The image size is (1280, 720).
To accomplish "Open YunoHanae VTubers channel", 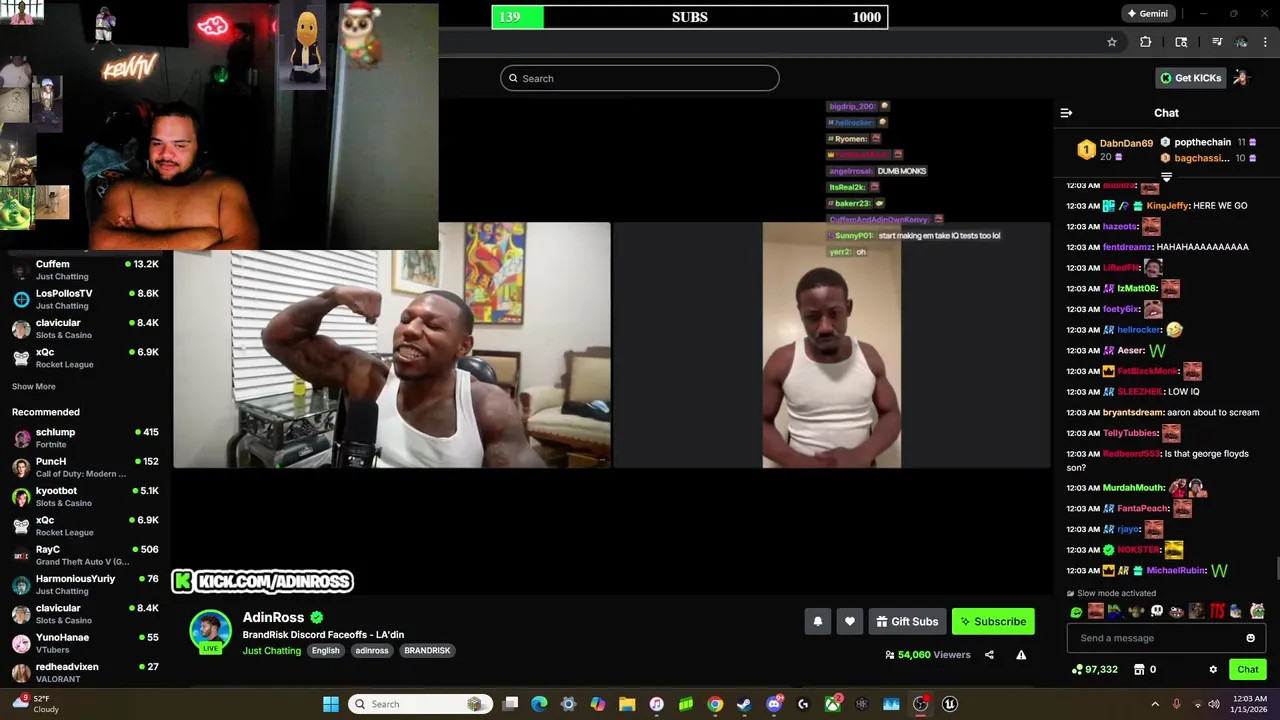I will 85,643.
